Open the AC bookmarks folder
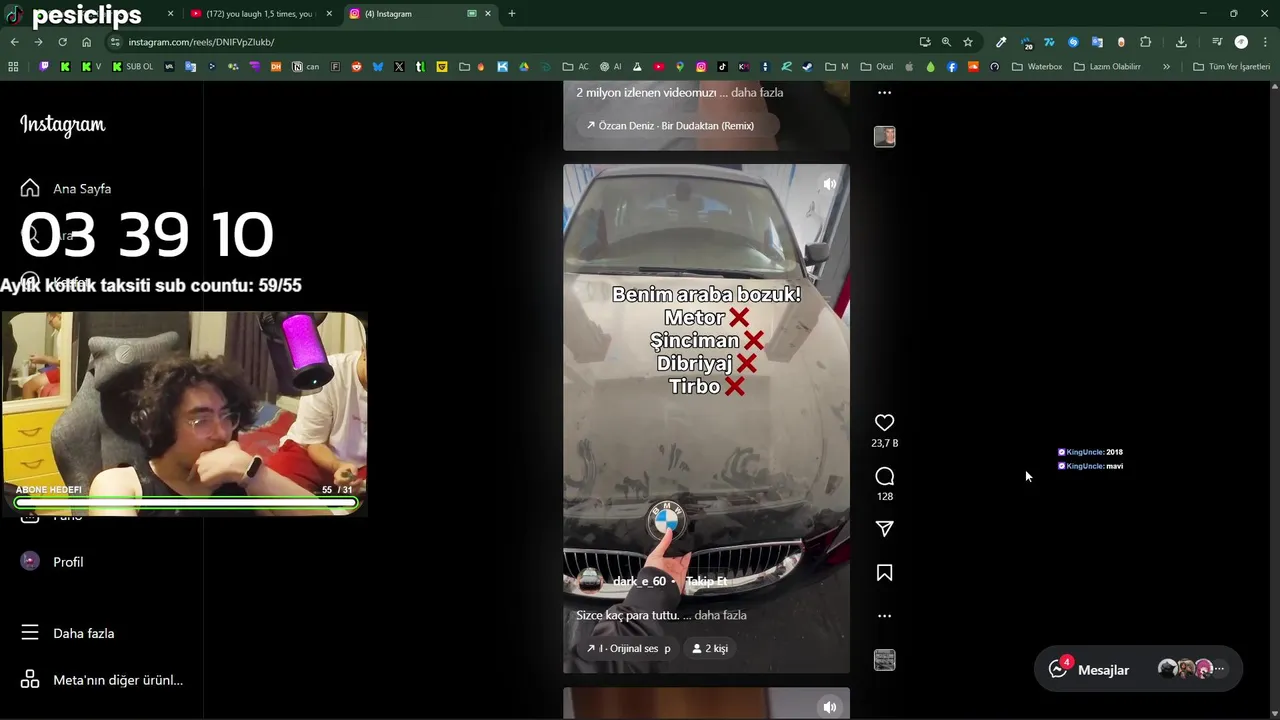1280x720 pixels. coord(575,67)
